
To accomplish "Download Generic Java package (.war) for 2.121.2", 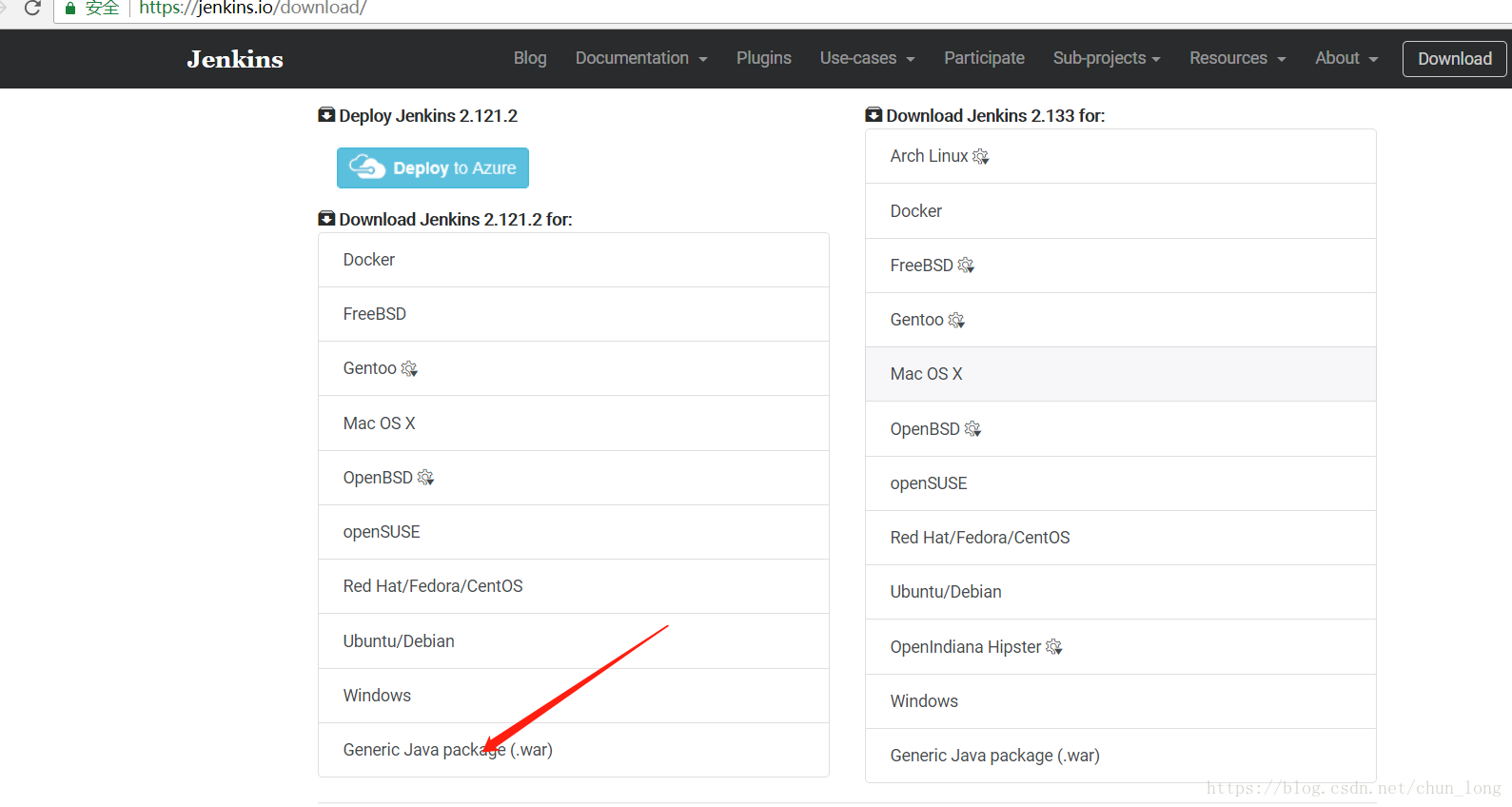I will pyautogui.click(x=574, y=750).
